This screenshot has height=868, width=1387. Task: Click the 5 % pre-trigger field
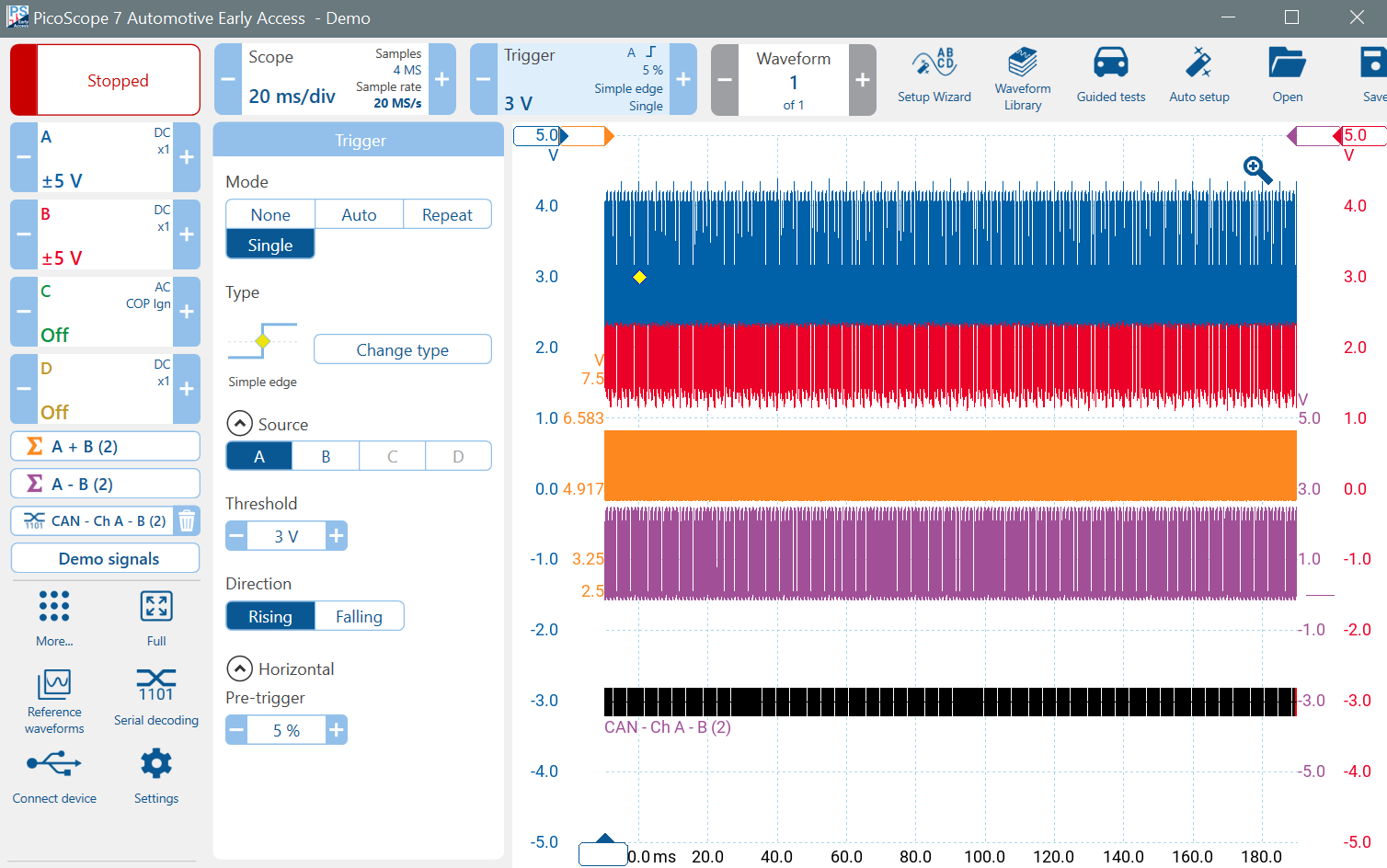pos(286,730)
